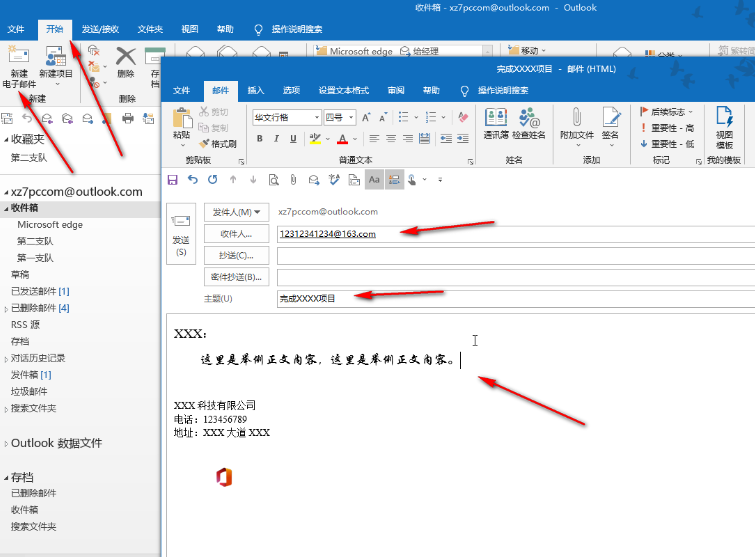Clear all formatting eraser icon
The width and height of the screenshot is (755, 557).
463,117
